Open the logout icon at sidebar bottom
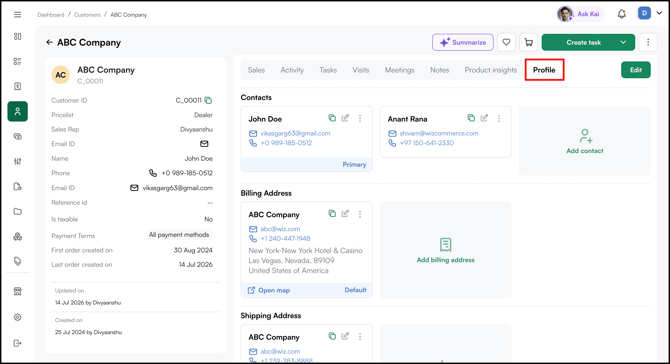This screenshot has width=670, height=364. [18, 343]
